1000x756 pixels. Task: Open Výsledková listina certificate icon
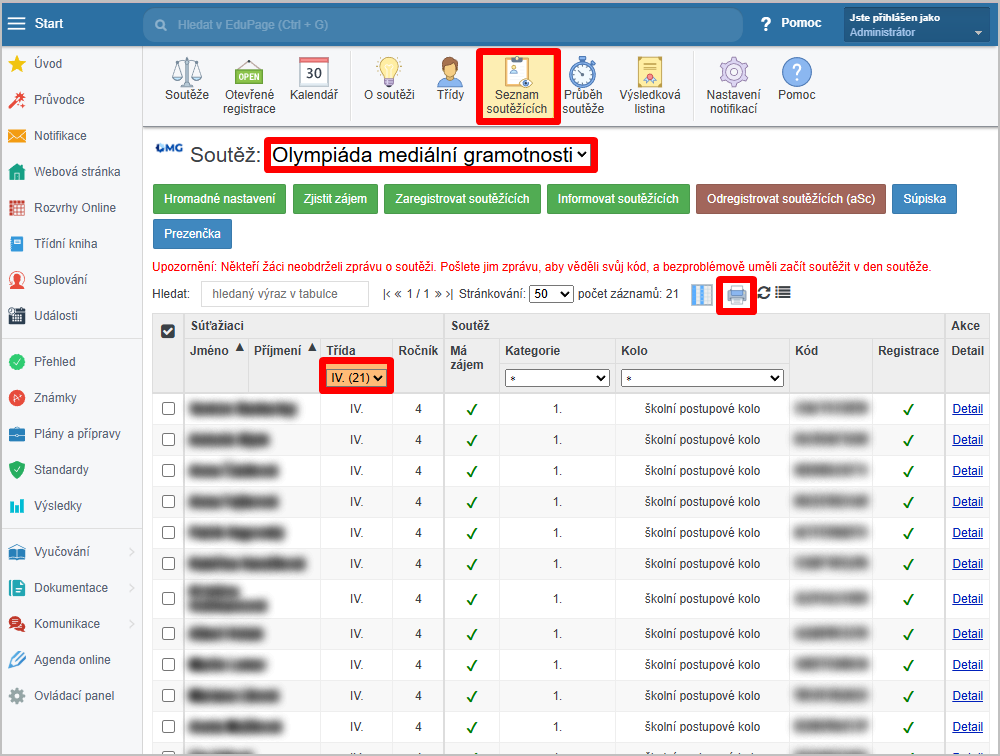tap(649, 85)
